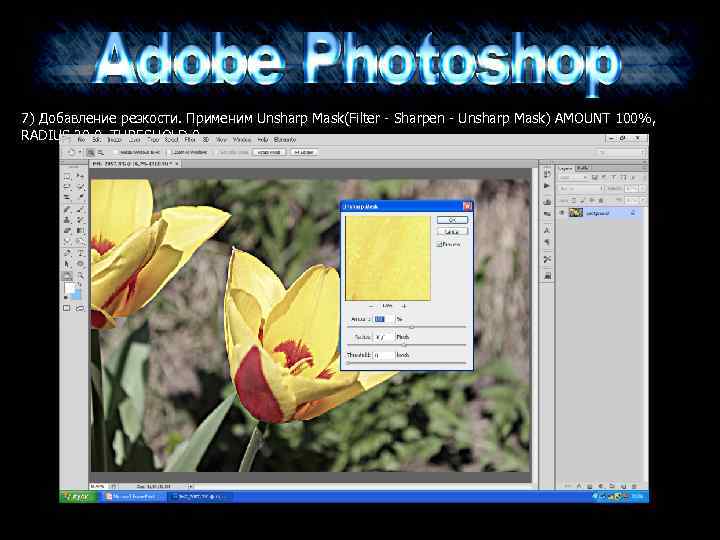This screenshot has width=720, height=540.
Task: Click the foreground color swatch
Action: point(69,289)
